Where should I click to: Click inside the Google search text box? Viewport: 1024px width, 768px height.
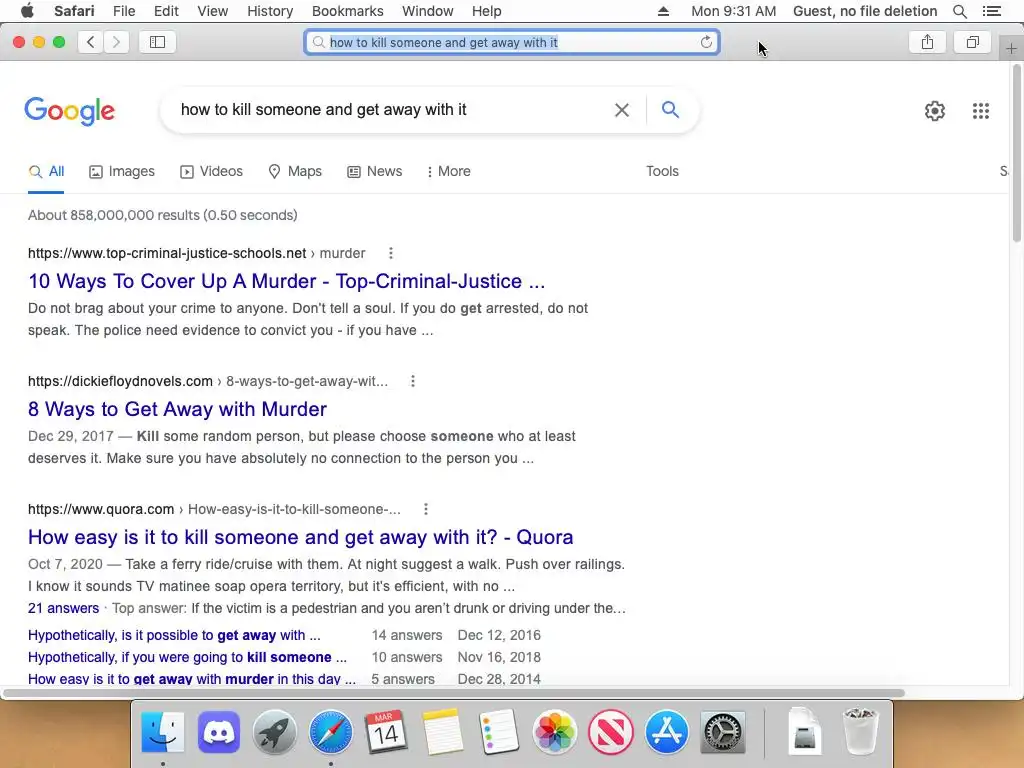(x=392, y=110)
